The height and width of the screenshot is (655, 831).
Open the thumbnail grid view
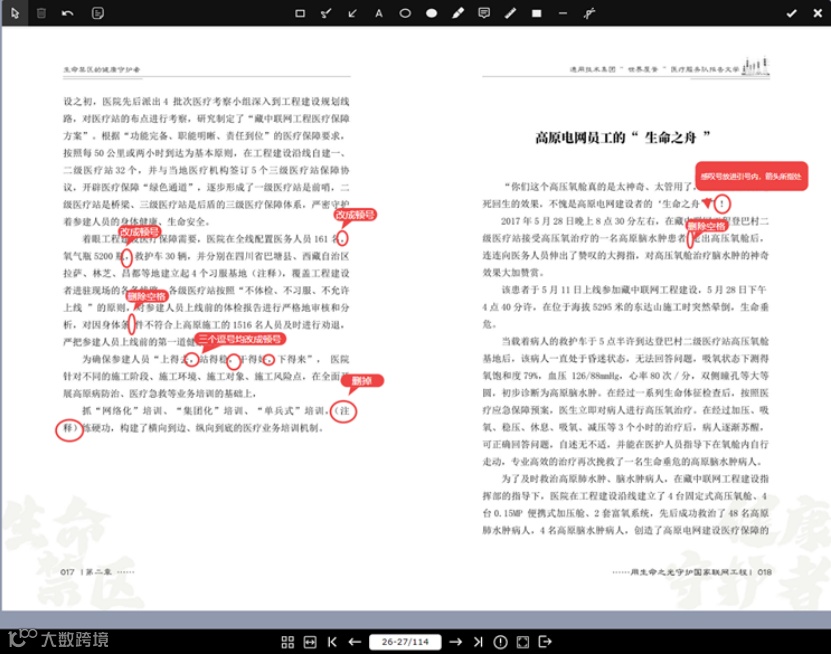click(288, 642)
